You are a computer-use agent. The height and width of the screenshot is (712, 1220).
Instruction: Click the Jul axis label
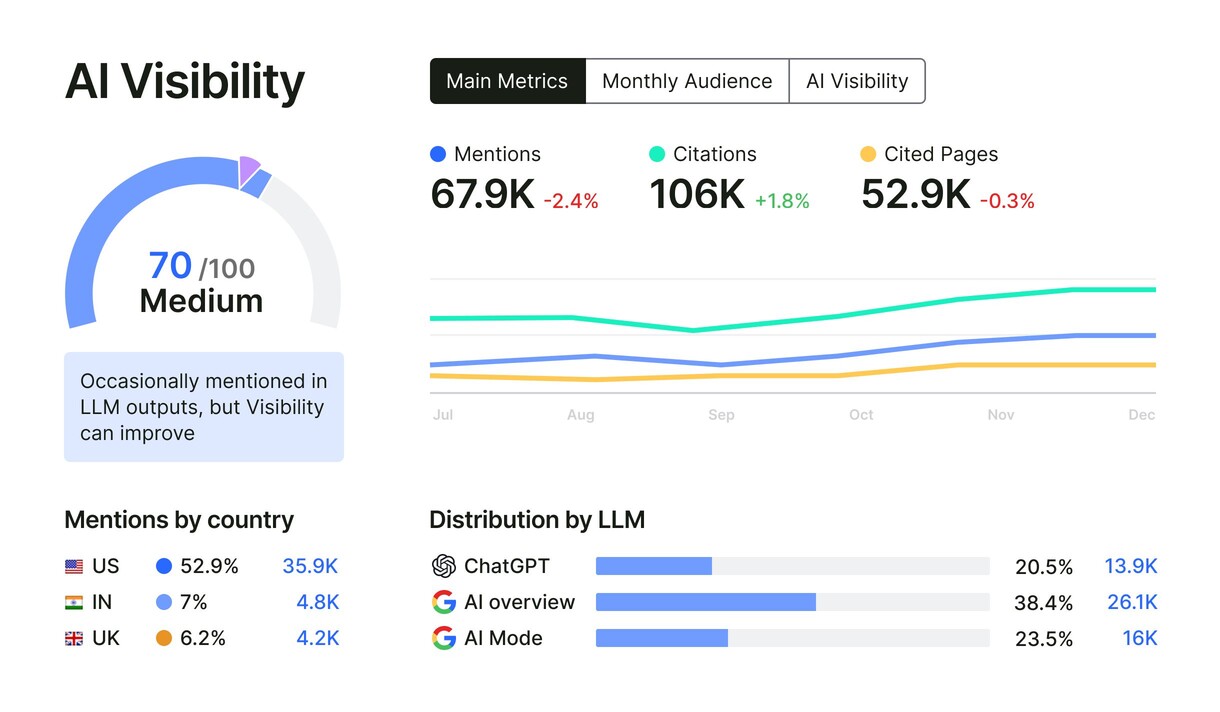[442, 415]
